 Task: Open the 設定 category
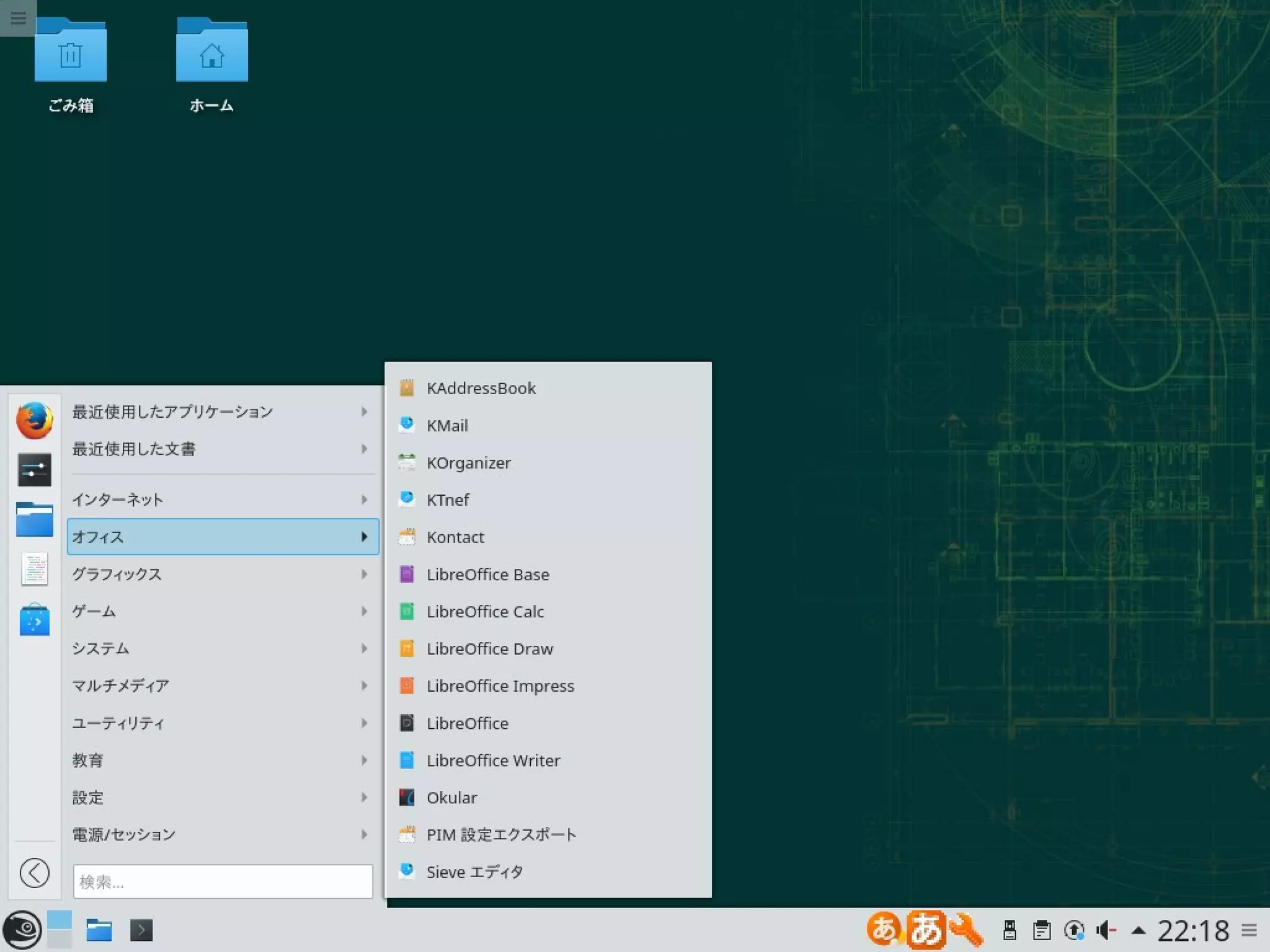(x=223, y=797)
